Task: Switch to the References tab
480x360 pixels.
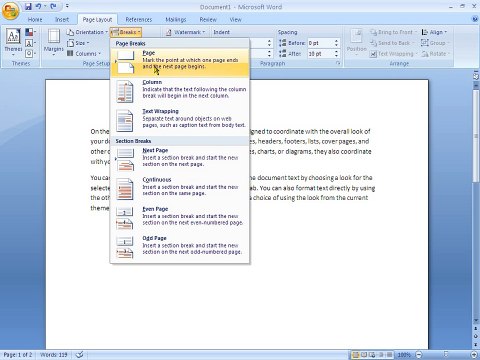Action: tap(139, 20)
